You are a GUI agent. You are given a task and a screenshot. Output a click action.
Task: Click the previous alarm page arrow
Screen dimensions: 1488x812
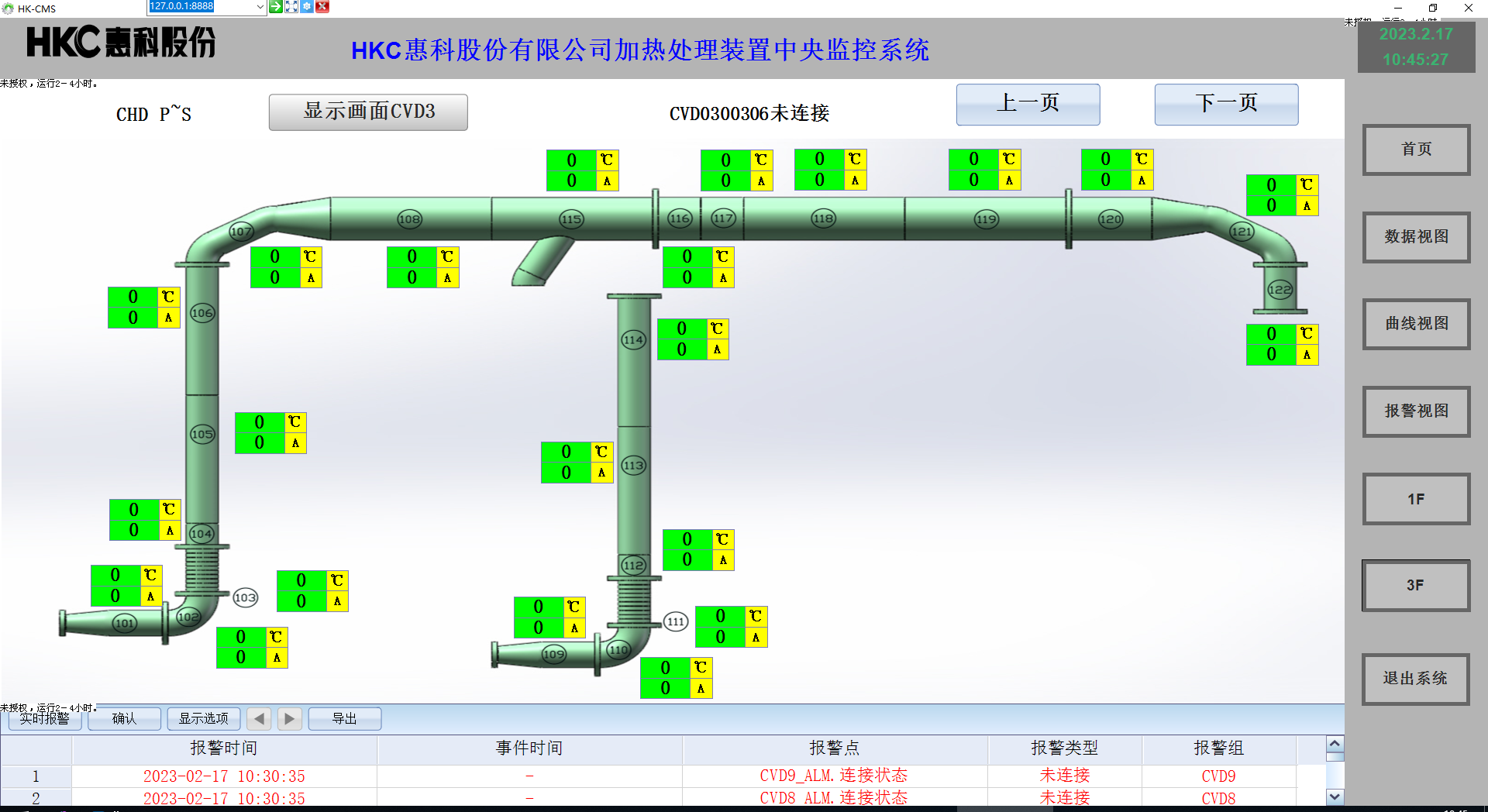(x=259, y=719)
